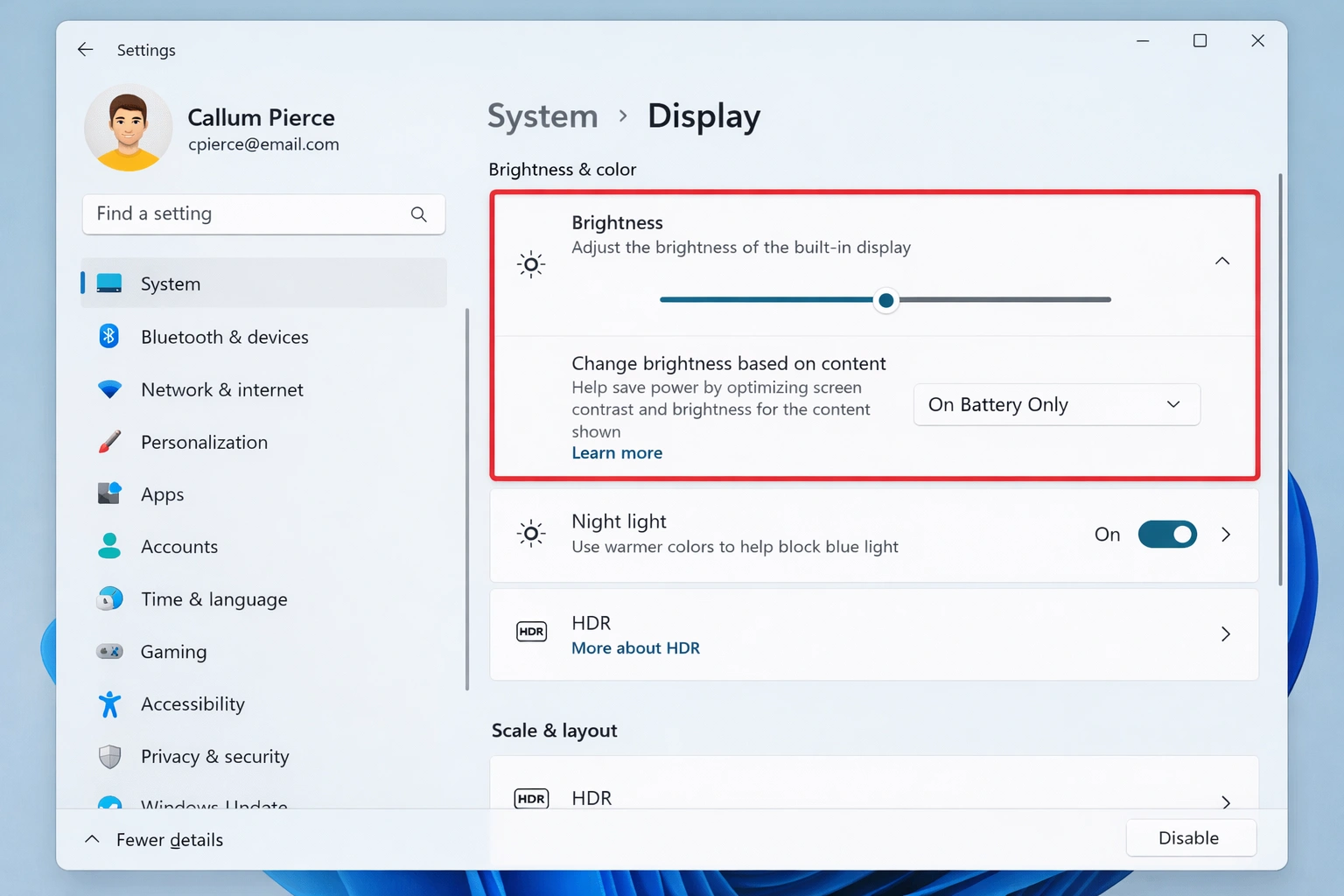
Task: Toggle Night light off
Action: click(x=1167, y=534)
